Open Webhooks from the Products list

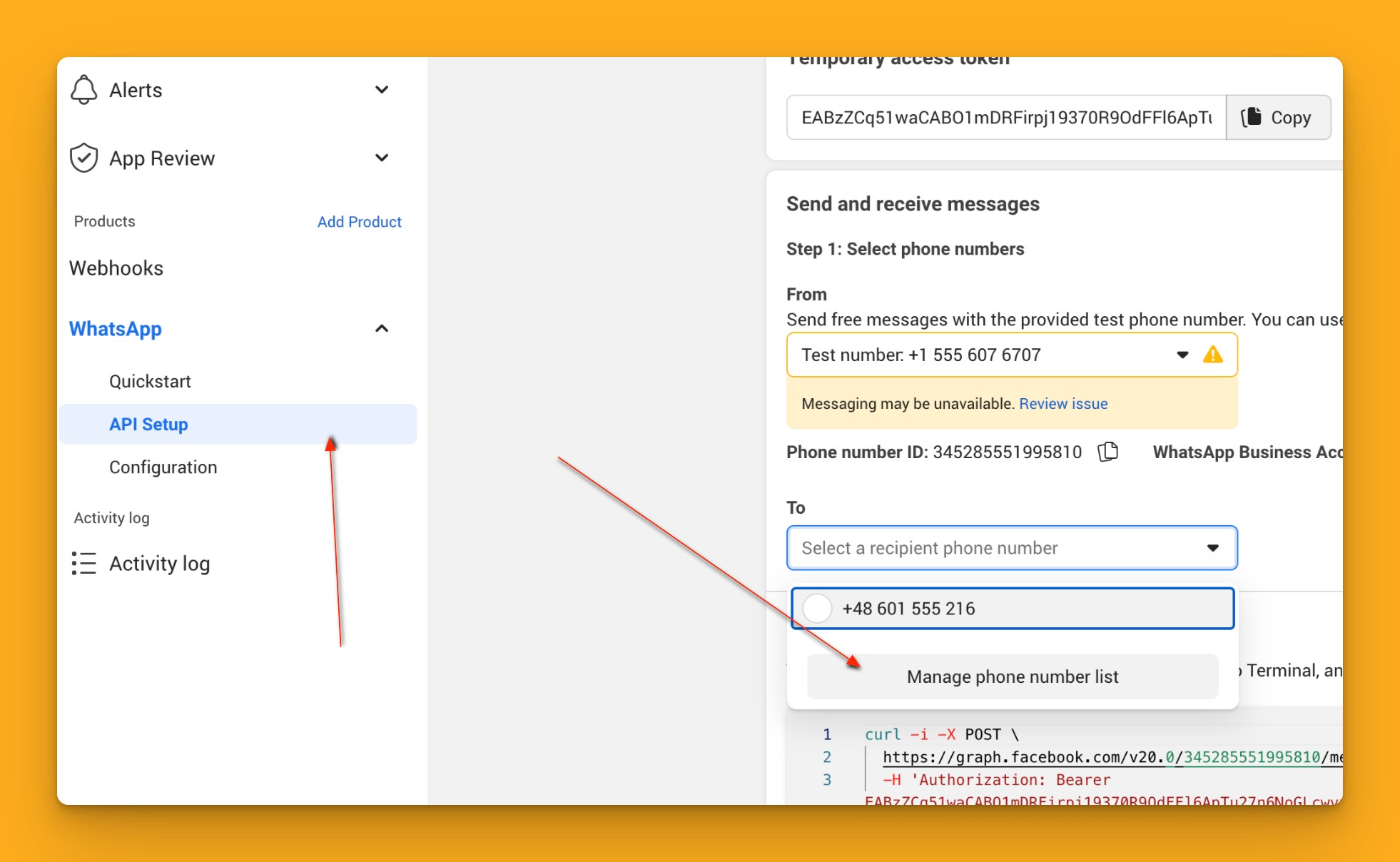click(116, 268)
